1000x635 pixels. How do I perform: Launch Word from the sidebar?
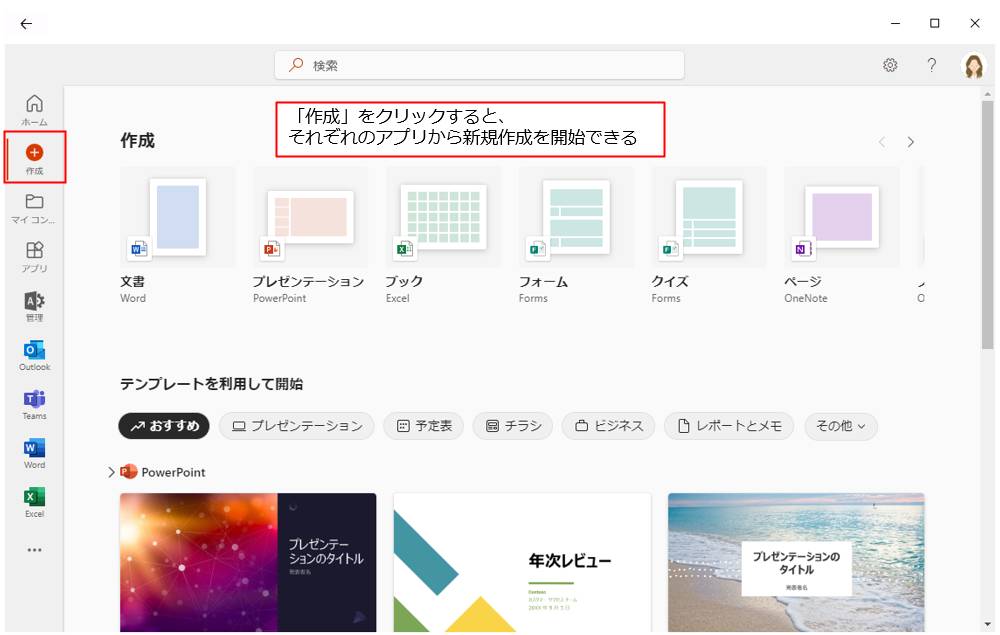pos(34,453)
